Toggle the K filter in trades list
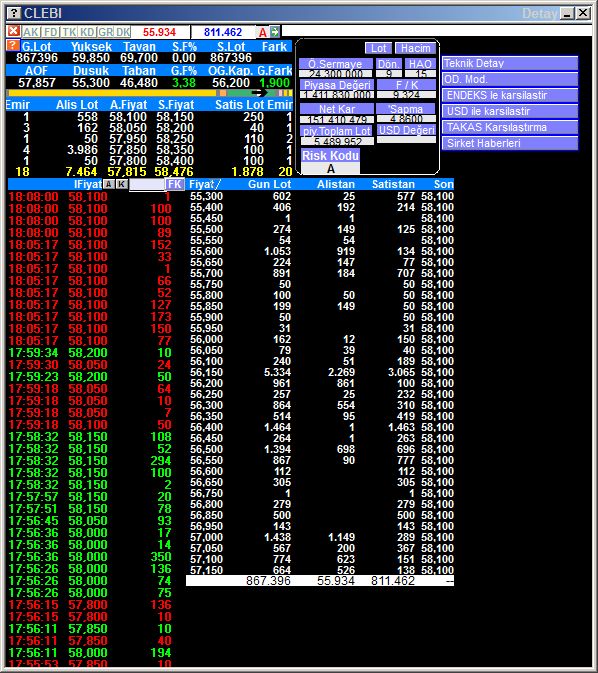This screenshot has height=673, width=598. click(x=122, y=184)
